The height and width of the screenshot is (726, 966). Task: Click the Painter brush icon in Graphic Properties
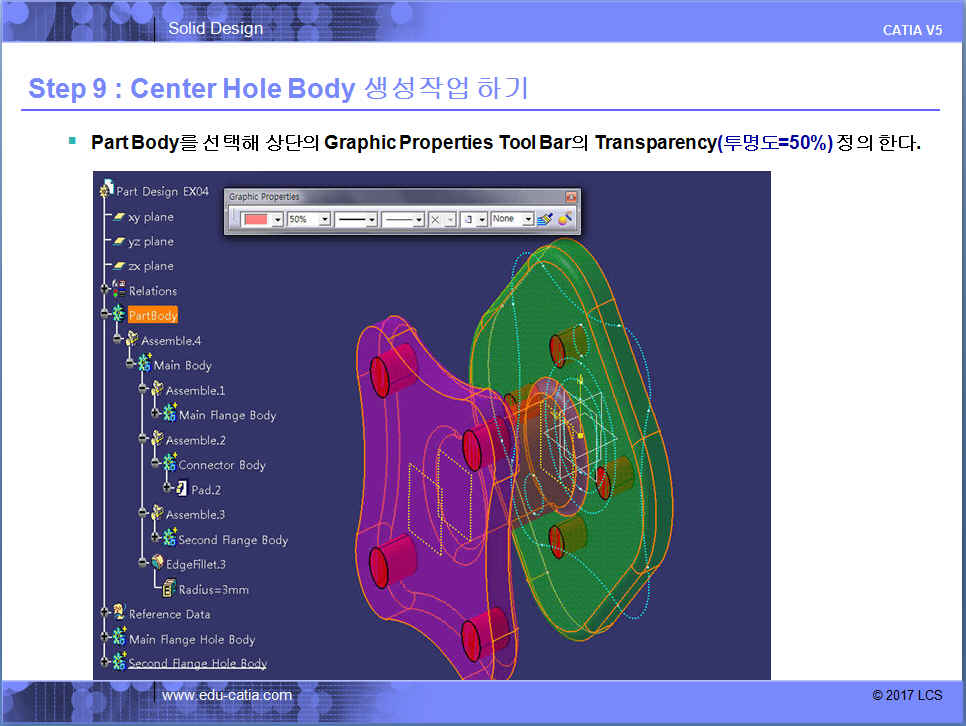(x=544, y=219)
